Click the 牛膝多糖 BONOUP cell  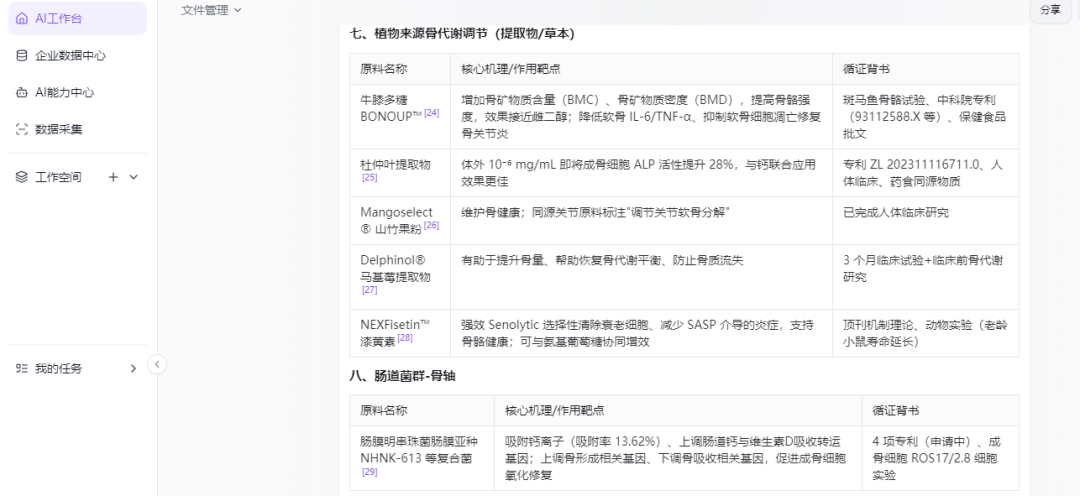(399, 116)
